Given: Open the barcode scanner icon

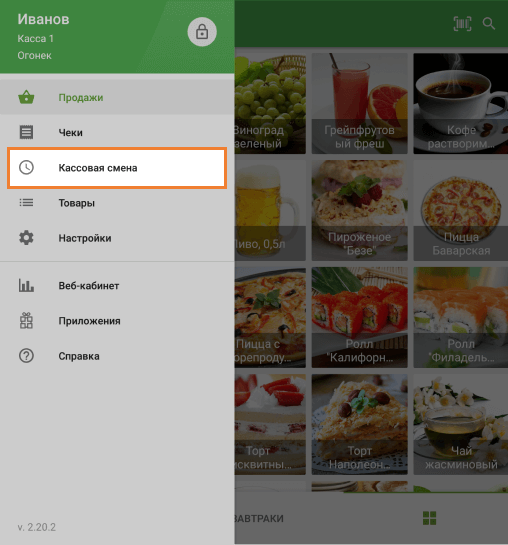Looking at the screenshot, I should [x=462, y=24].
